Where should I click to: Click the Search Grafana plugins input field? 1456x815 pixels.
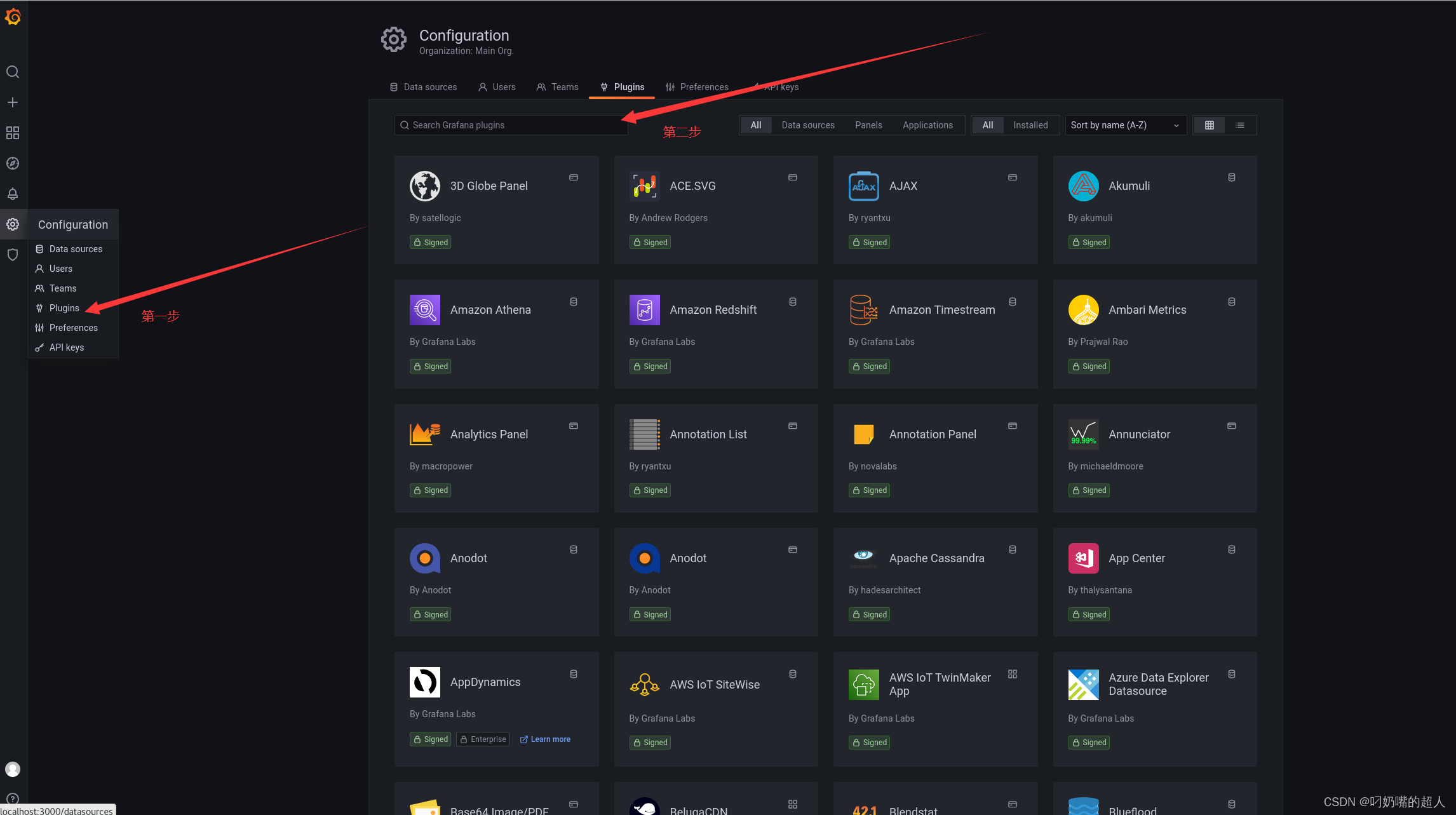tap(511, 125)
